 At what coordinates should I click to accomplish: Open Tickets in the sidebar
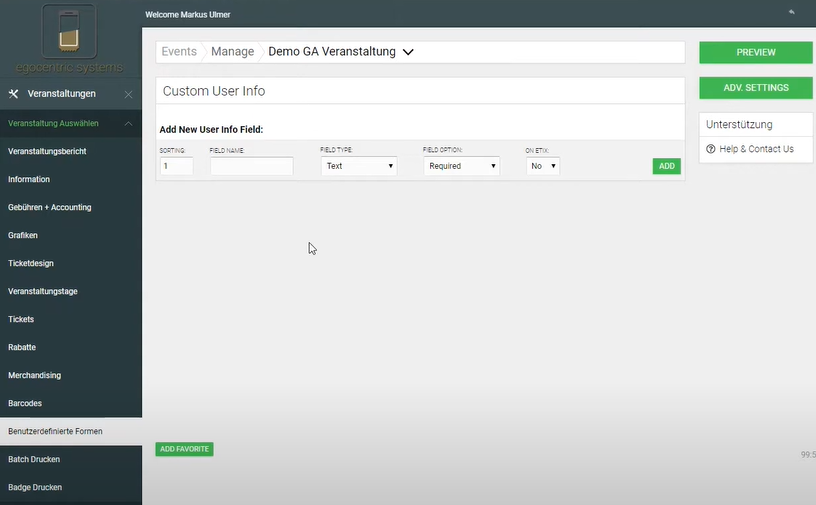click(x=21, y=319)
